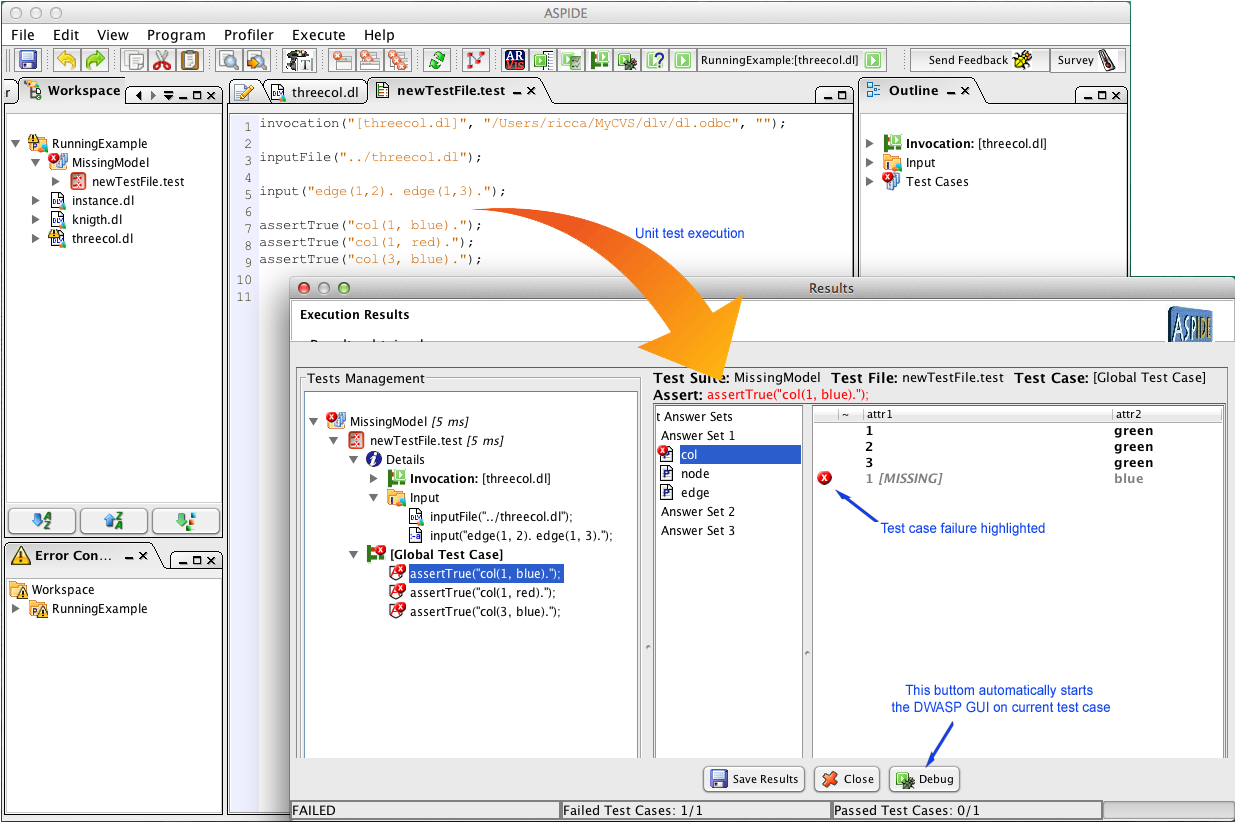Click the sort ascending A-Z workspace button

pyautogui.click(x=42, y=520)
